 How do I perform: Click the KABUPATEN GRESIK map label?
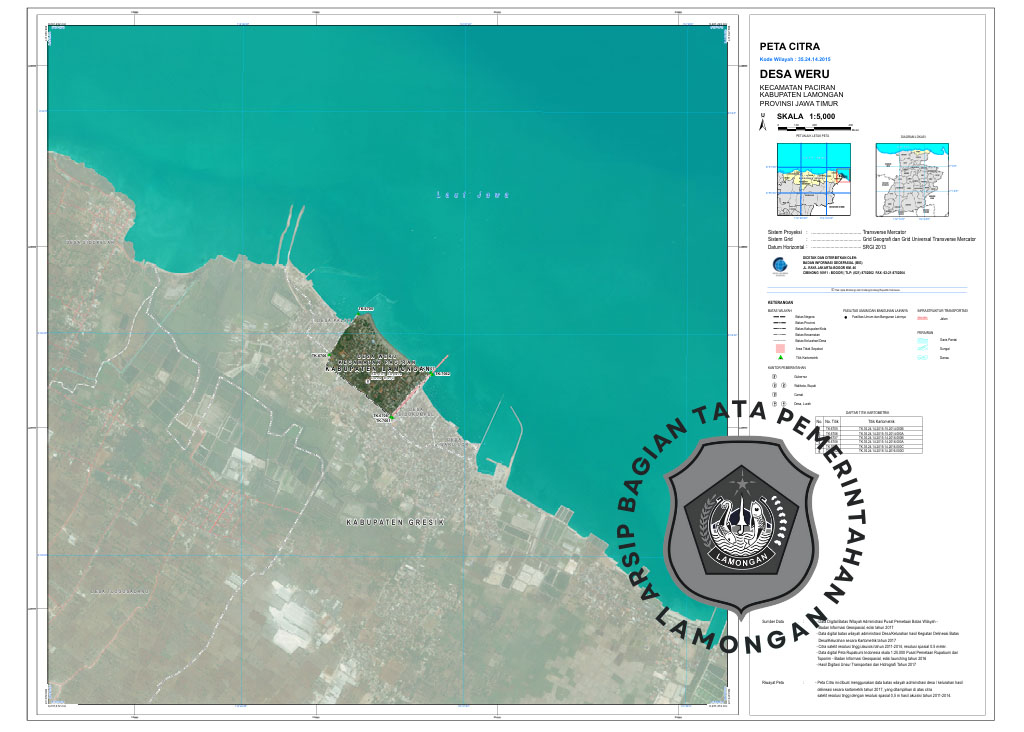click(x=394, y=523)
